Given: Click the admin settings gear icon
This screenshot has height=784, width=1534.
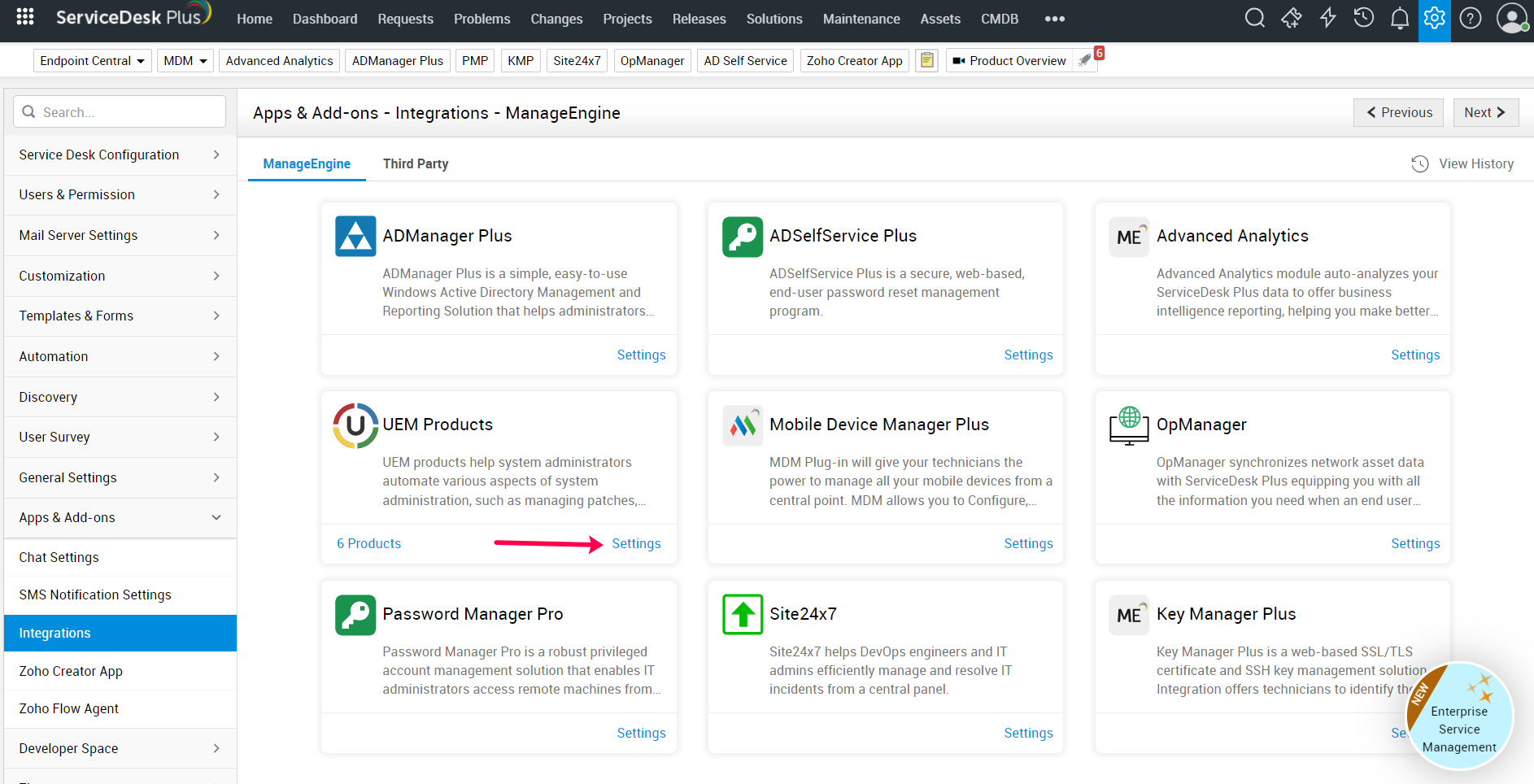Looking at the screenshot, I should click(1434, 18).
